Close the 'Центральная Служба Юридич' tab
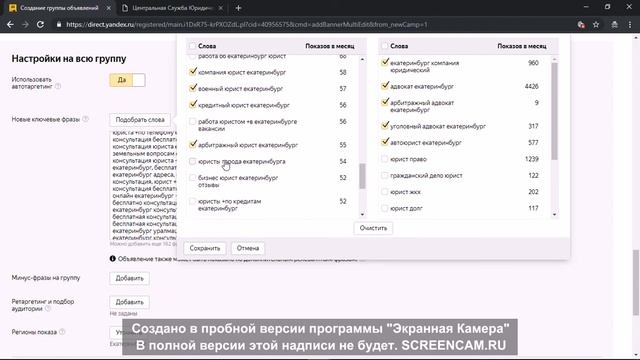Viewport: 640px width, 360px height. pos(220,8)
